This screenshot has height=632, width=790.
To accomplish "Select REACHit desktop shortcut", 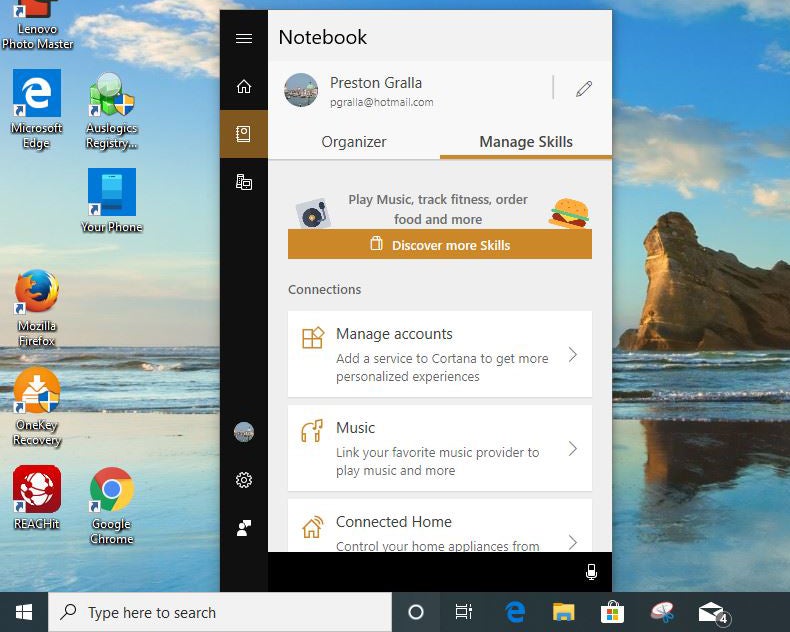I will (x=37, y=498).
